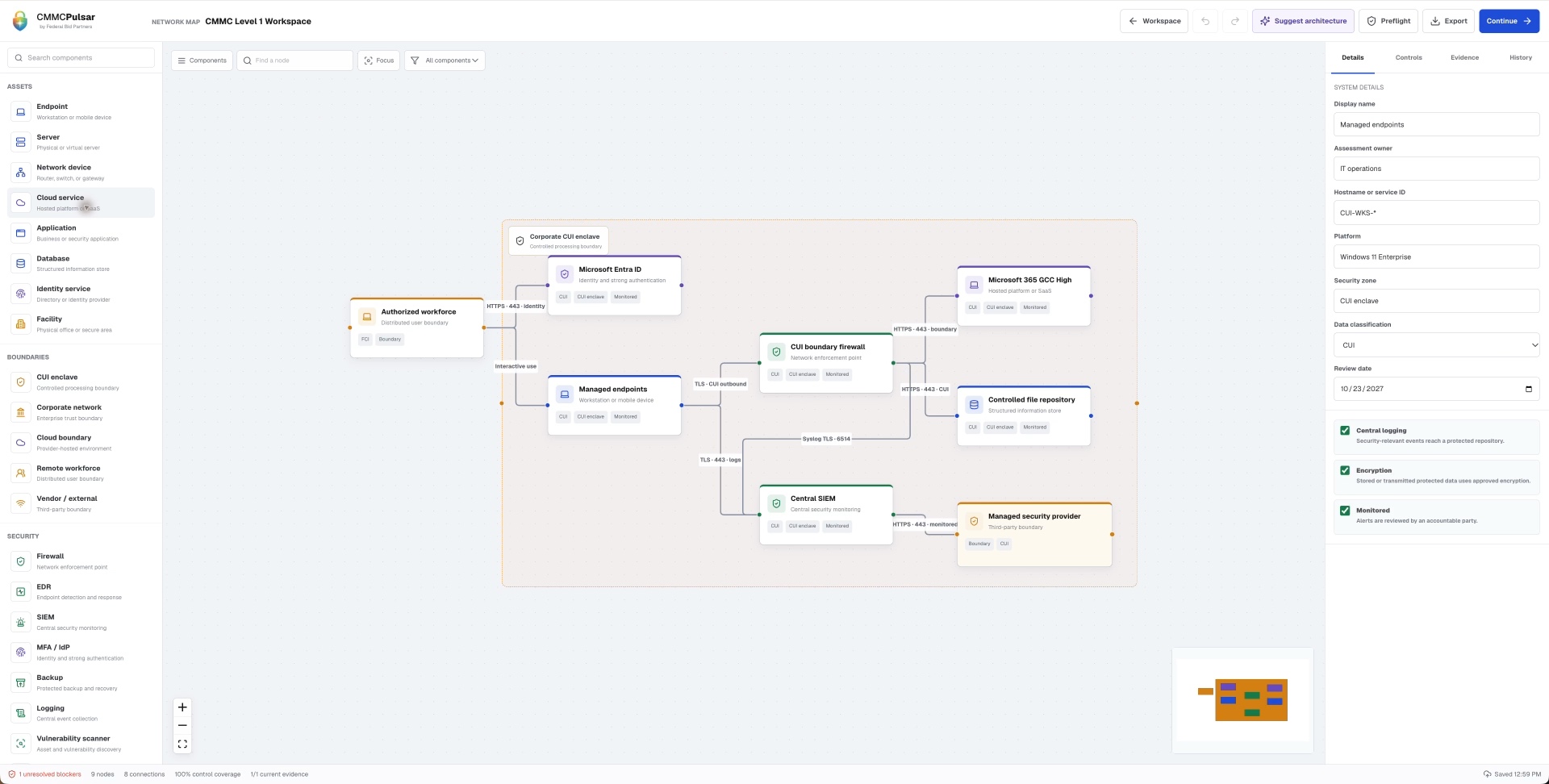This screenshot has height=784, width=1549.
Task: Click the minimap overview thumbnail
Action: [x=1242, y=700]
